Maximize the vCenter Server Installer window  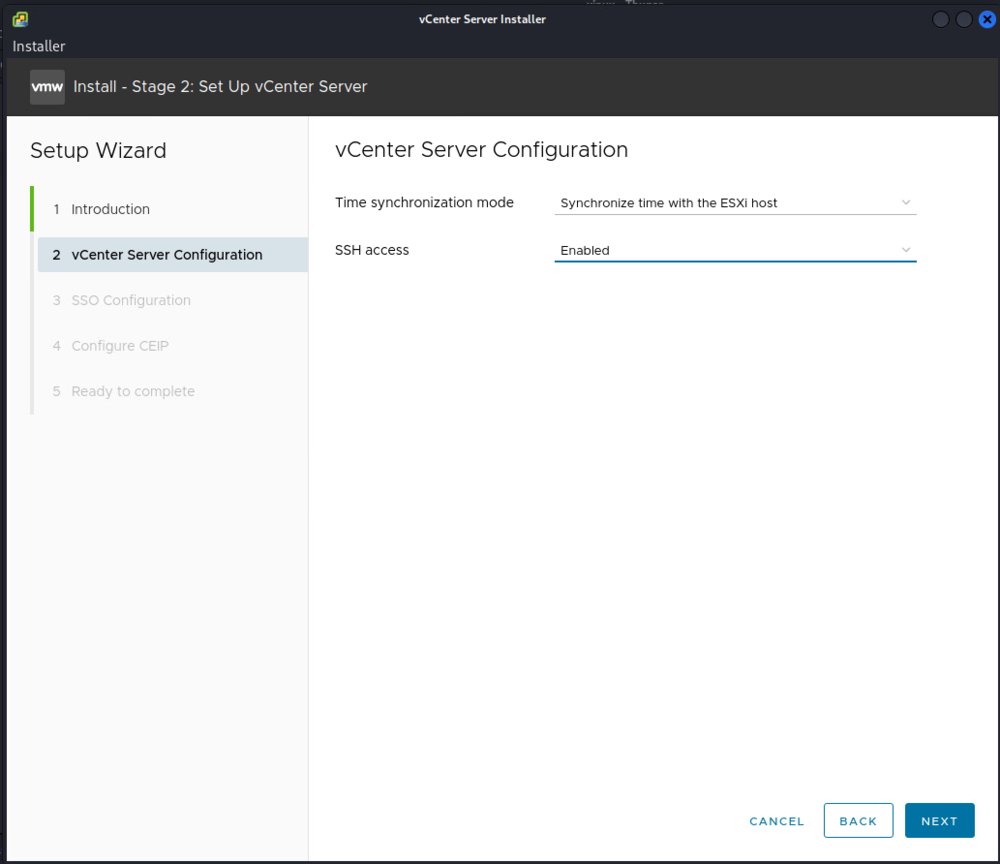964,19
